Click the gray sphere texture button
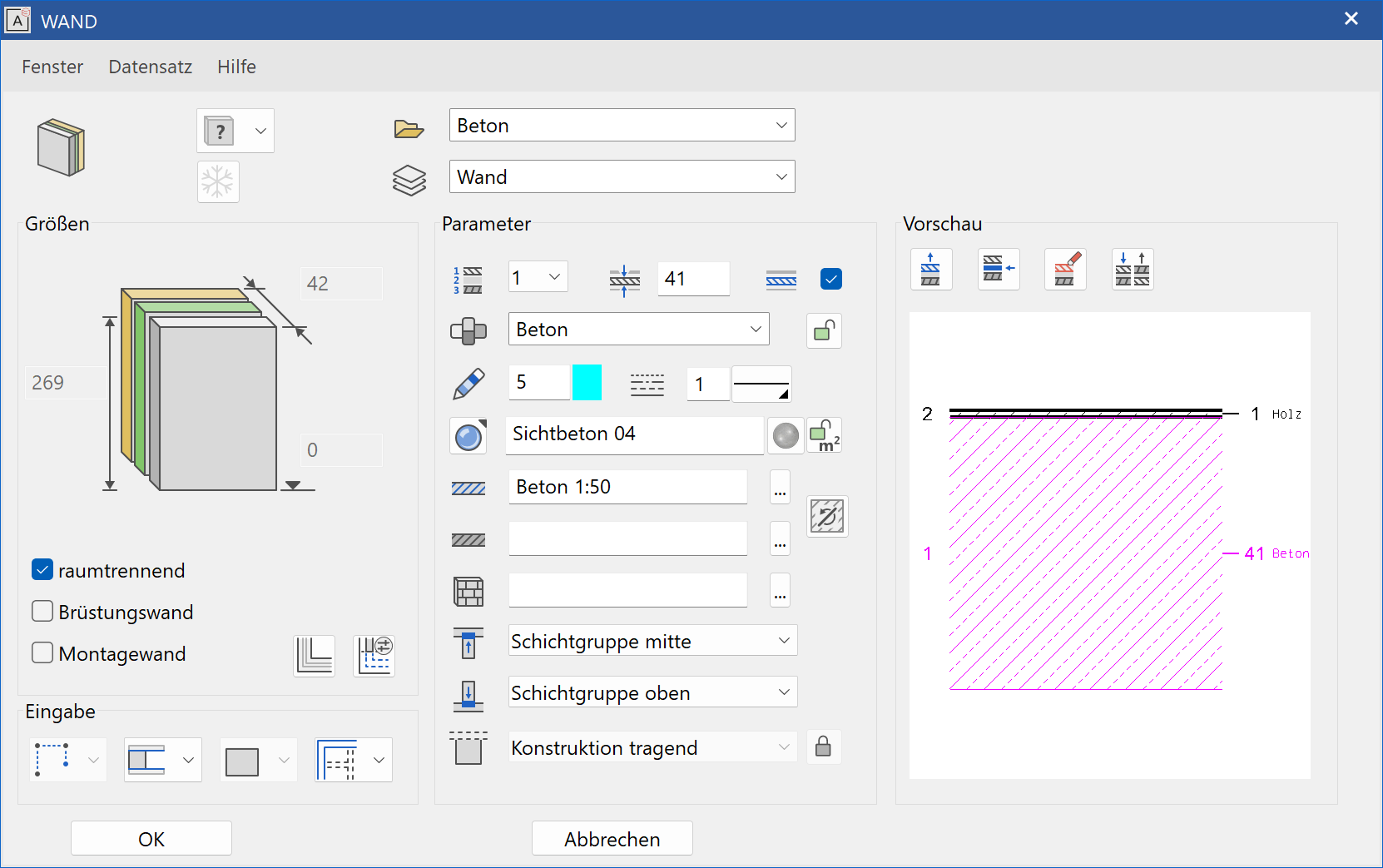This screenshot has height=868, width=1383. [x=786, y=435]
